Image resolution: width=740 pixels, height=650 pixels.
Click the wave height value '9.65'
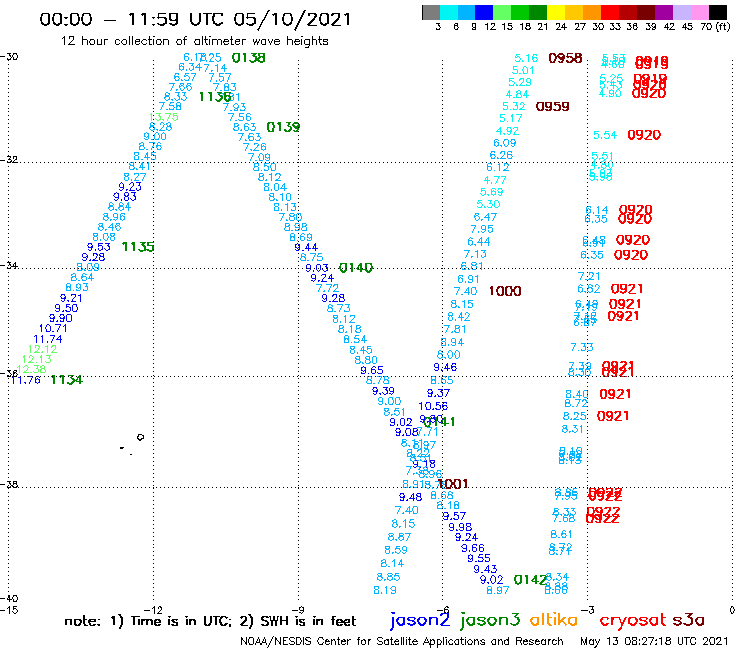click(372, 370)
